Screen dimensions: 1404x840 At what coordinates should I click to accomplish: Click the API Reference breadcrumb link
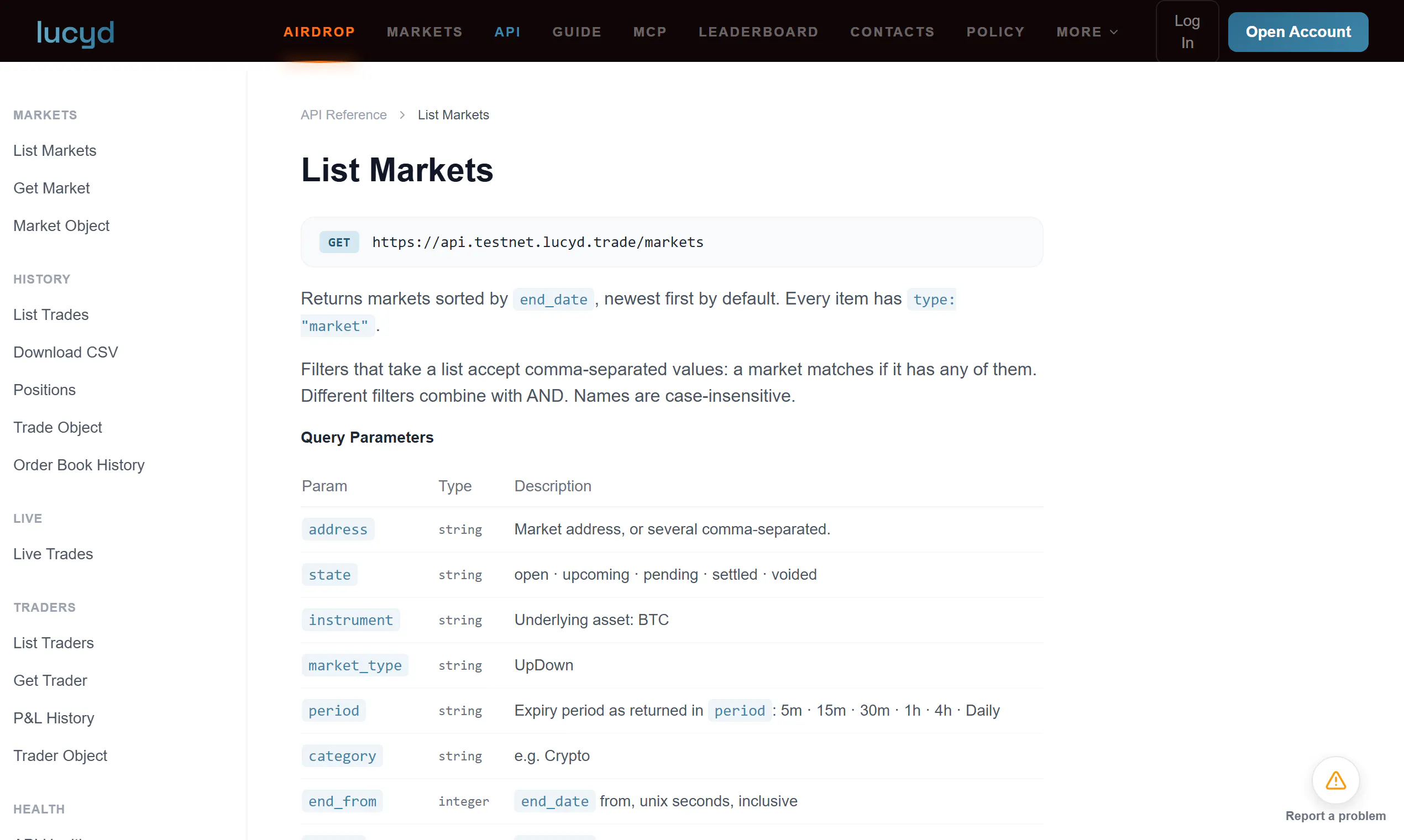click(344, 115)
